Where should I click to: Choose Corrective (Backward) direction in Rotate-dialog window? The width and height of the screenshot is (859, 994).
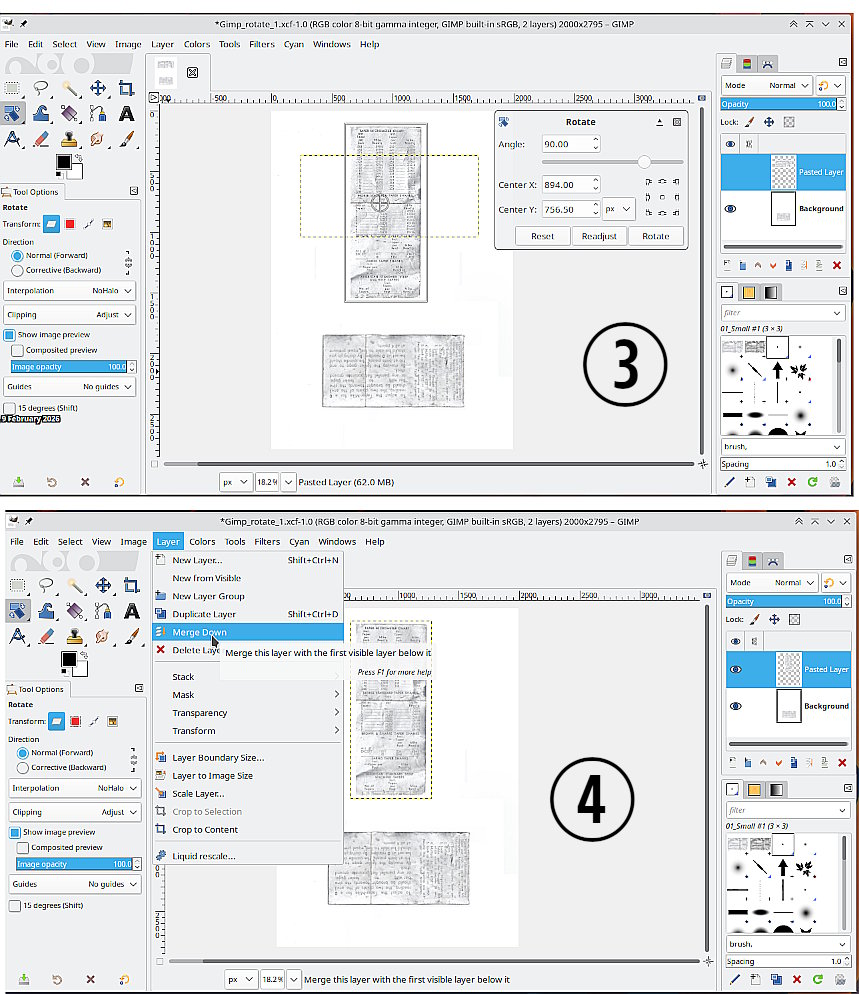pos(56,270)
